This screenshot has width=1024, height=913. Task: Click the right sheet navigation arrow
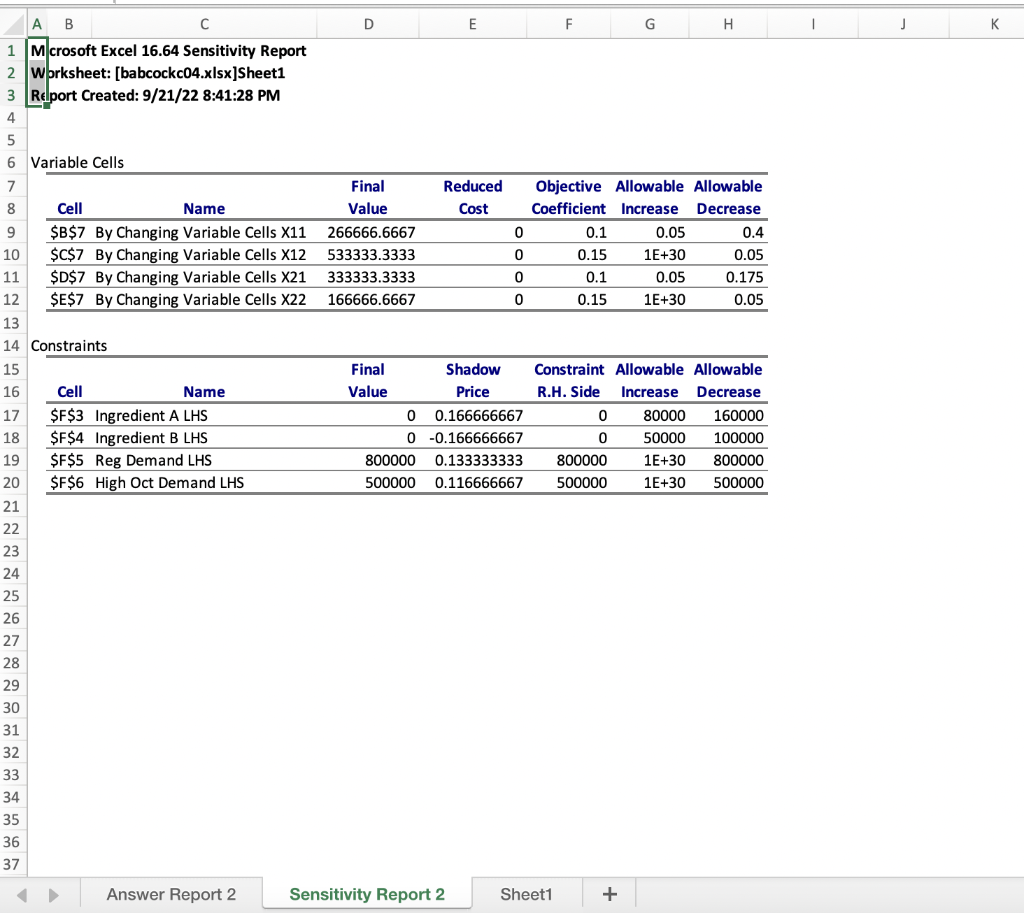coord(54,893)
